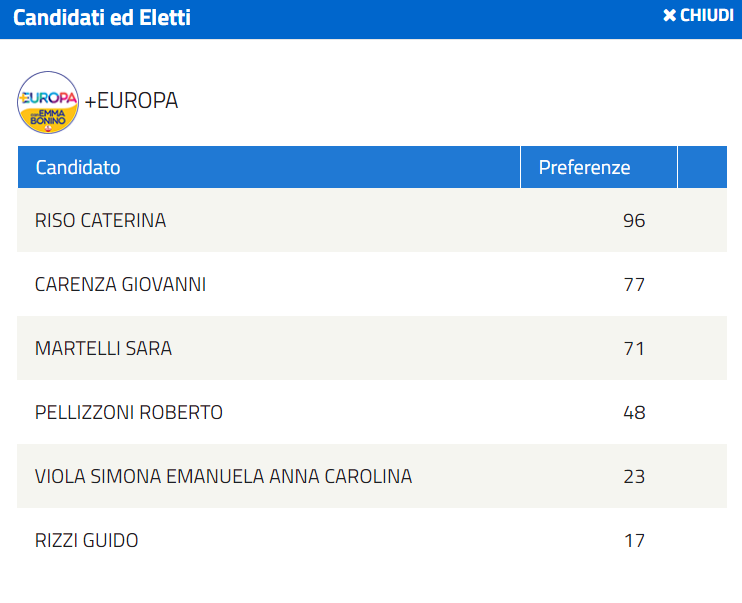Select the MARTELLI SARA row
Viewport: 742px width, 603px height.
tap(372, 348)
